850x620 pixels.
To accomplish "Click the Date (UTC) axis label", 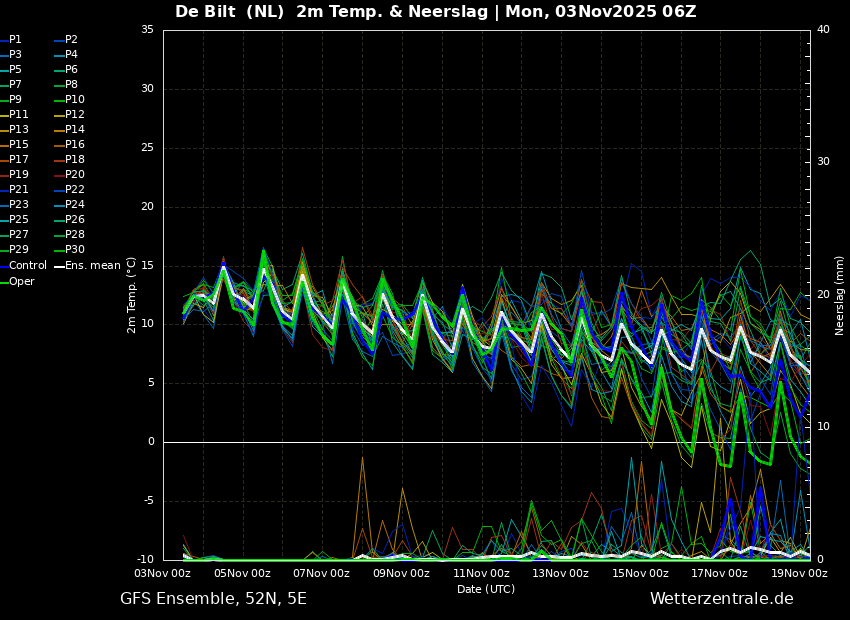I will pyautogui.click(x=486, y=590).
